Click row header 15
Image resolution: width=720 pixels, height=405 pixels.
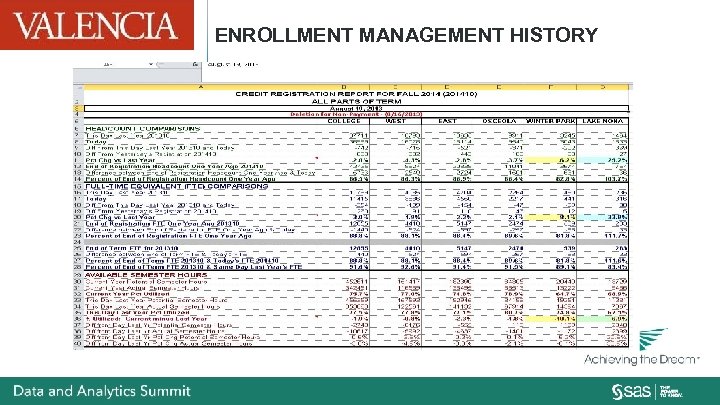tap(78, 186)
